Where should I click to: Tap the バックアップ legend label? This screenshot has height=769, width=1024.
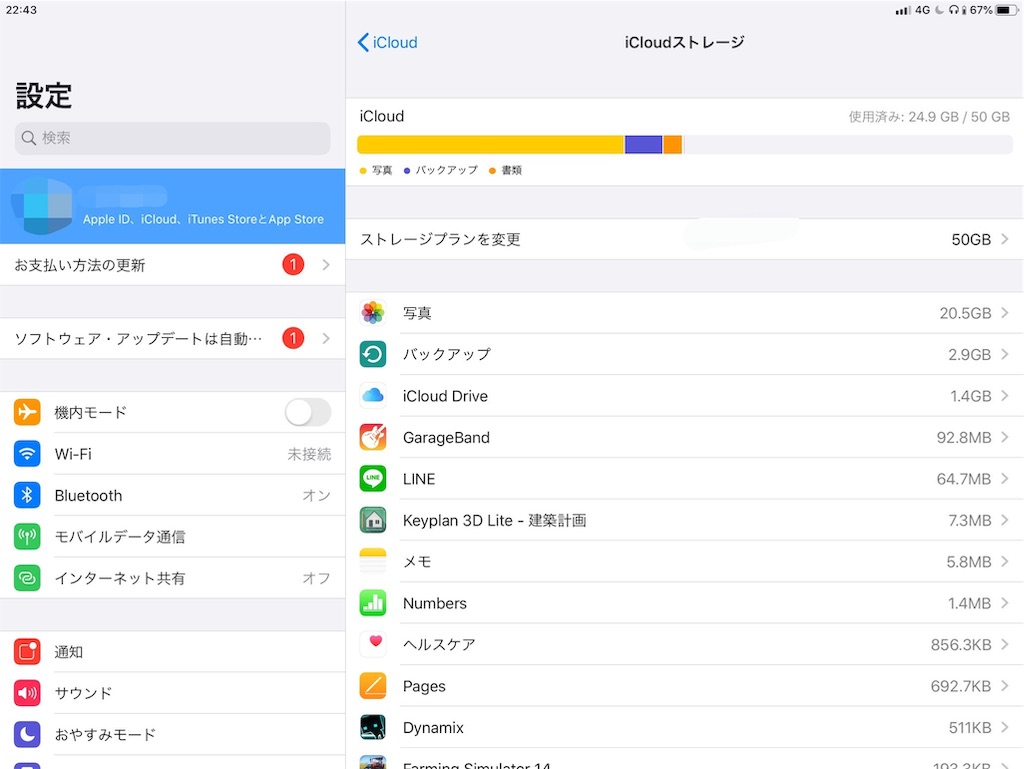pos(447,170)
